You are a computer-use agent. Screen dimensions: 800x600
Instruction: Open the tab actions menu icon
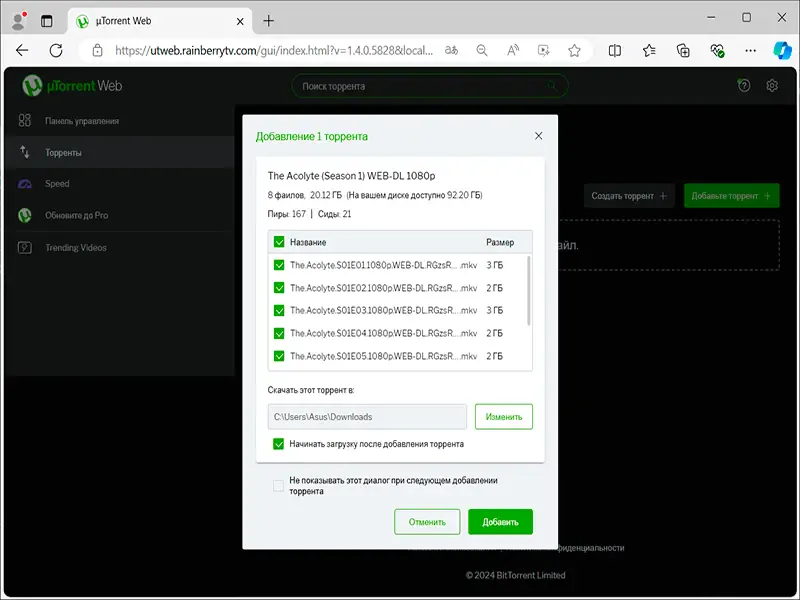(46, 21)
